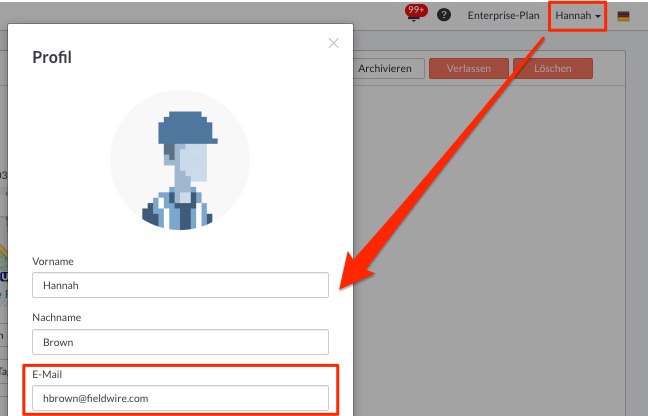The height and width of the screenshot is (416, 648).
Task: Select the E-Mail input field
Action: coord(180,398)
